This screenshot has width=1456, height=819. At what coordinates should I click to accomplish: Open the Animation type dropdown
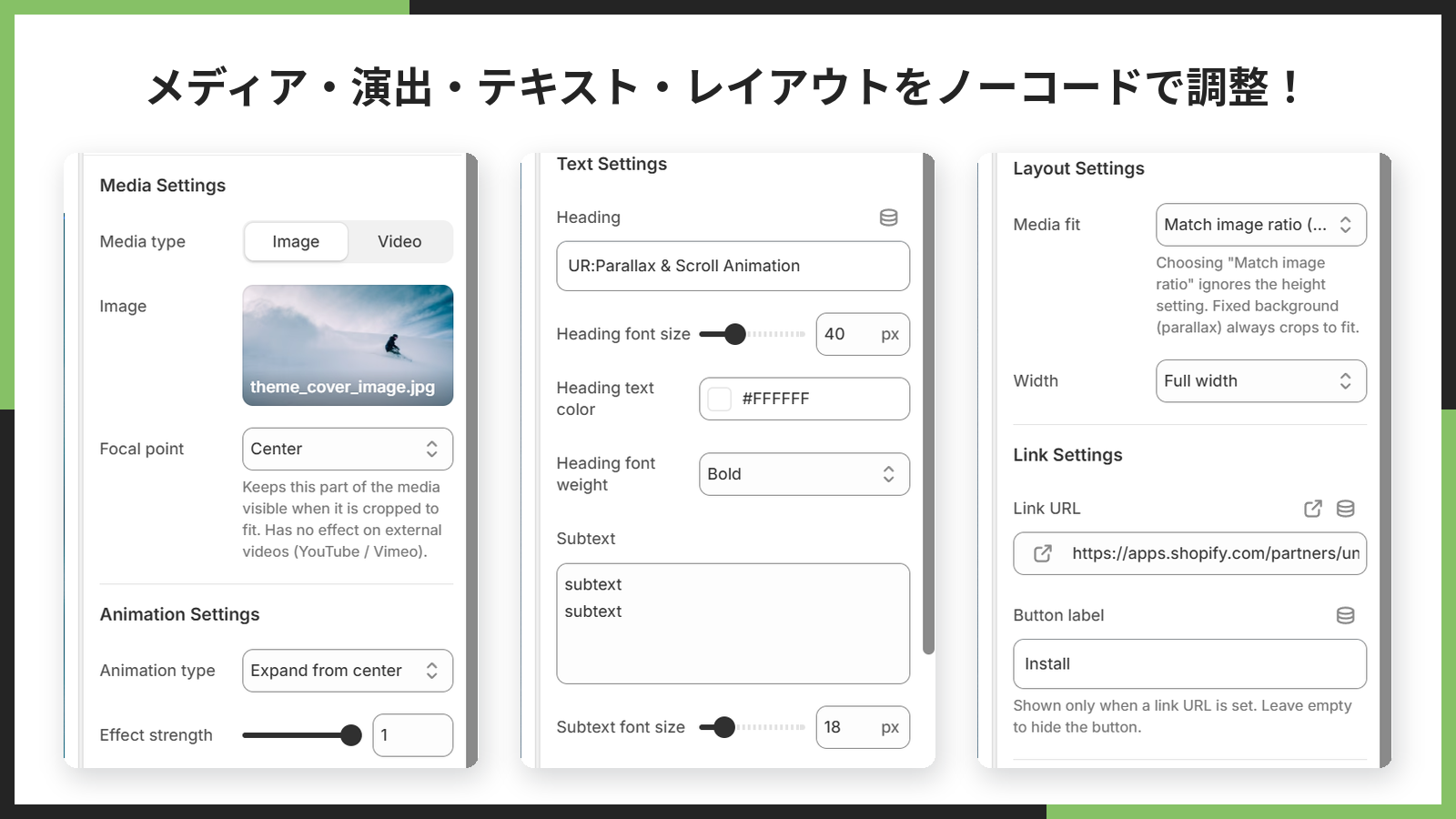(x=348, y=671)
